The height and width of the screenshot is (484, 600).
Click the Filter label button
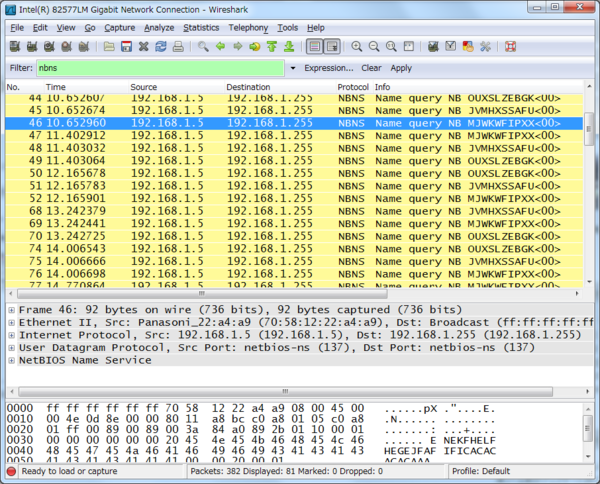[x=21, y=68]
